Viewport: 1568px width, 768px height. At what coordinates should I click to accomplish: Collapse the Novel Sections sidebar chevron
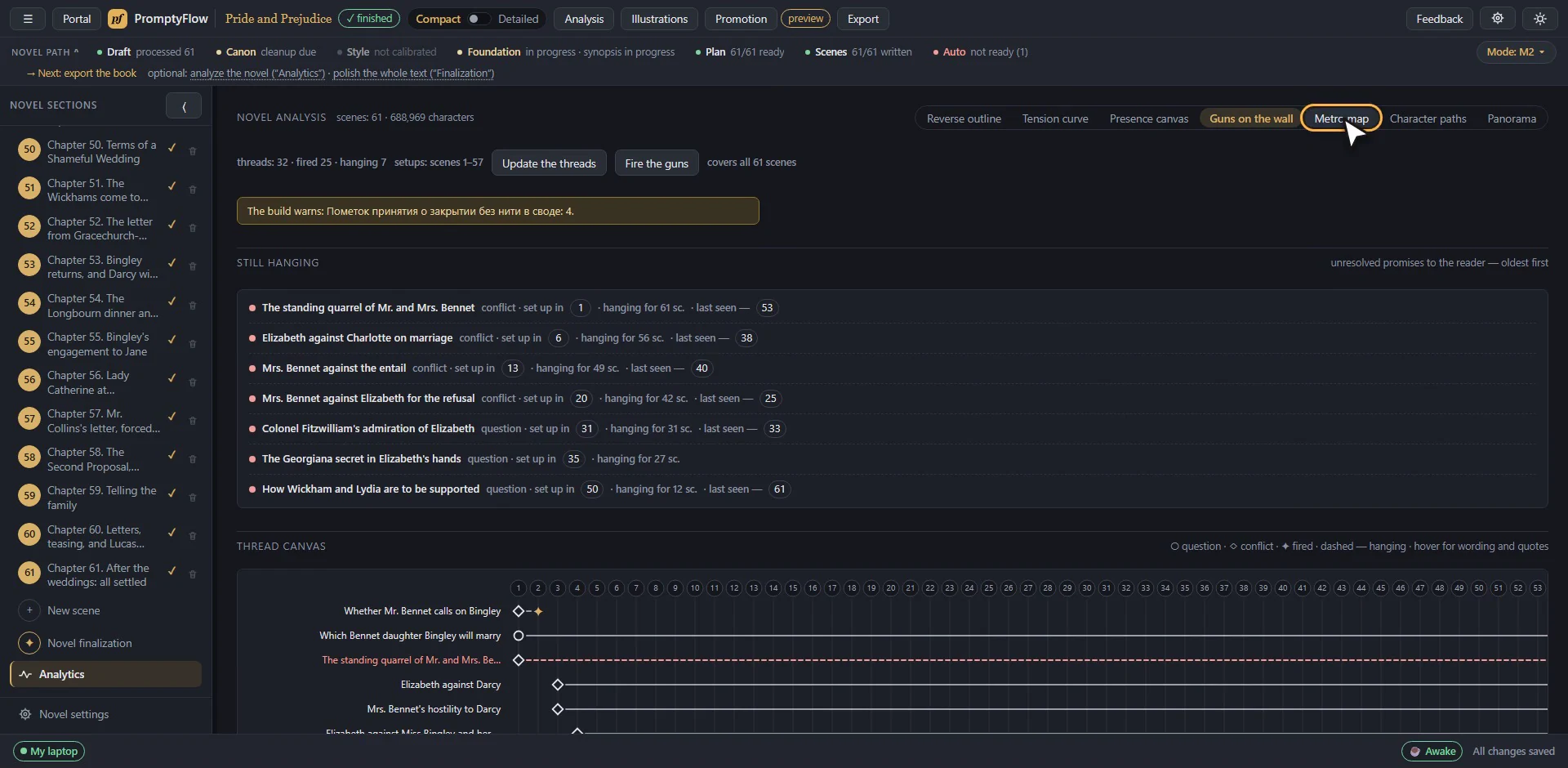[x=184, y=105]
